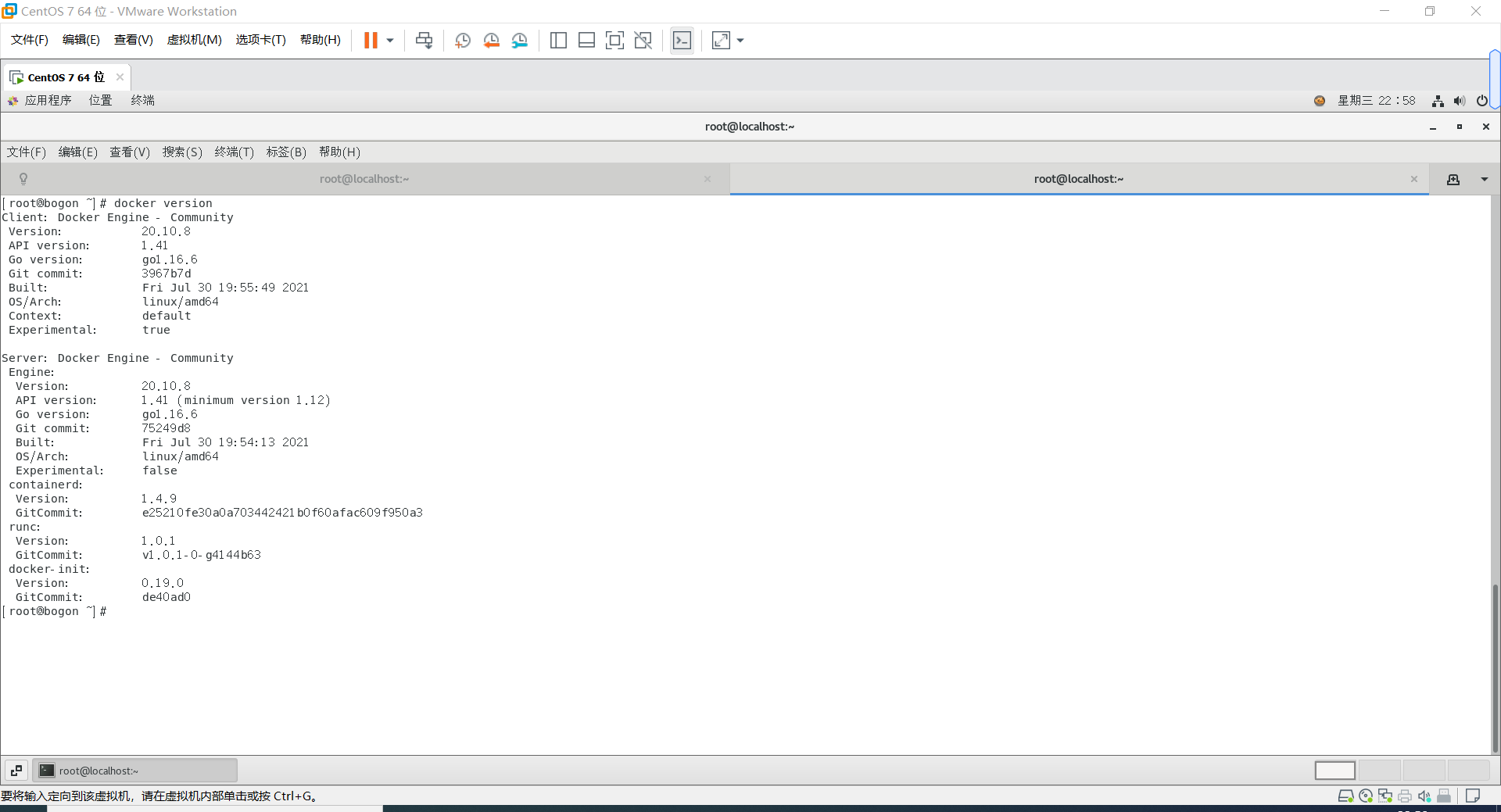Click the printer device status icon
The width and height of the screenshot is (1501, 812).
pos(1405,796)
